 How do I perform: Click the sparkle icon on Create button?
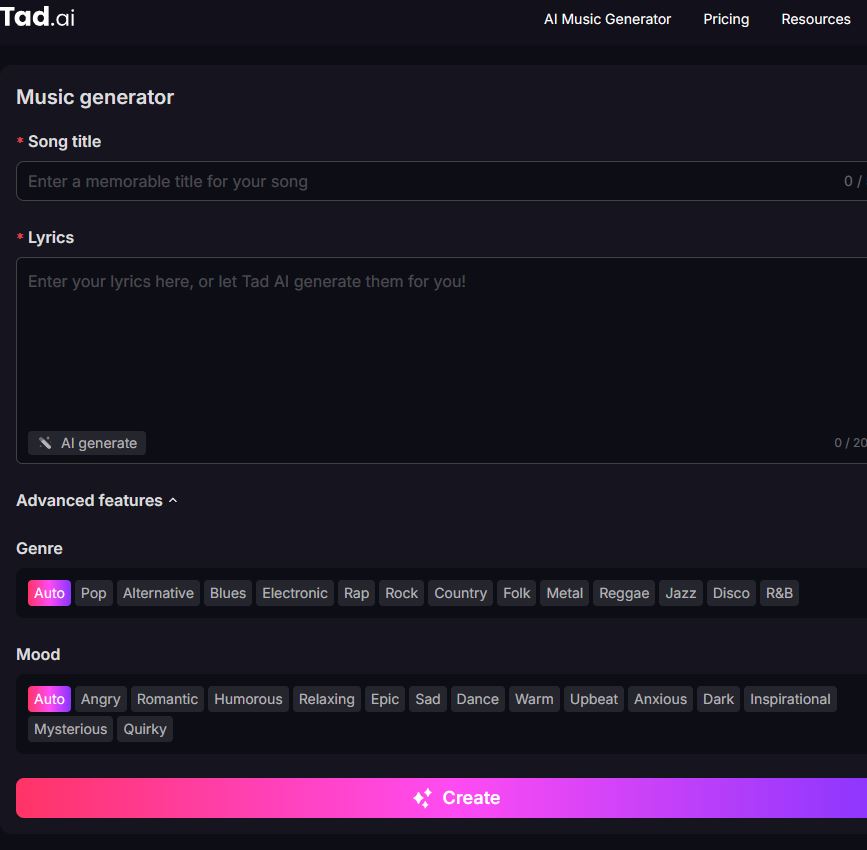coord(422,798)
